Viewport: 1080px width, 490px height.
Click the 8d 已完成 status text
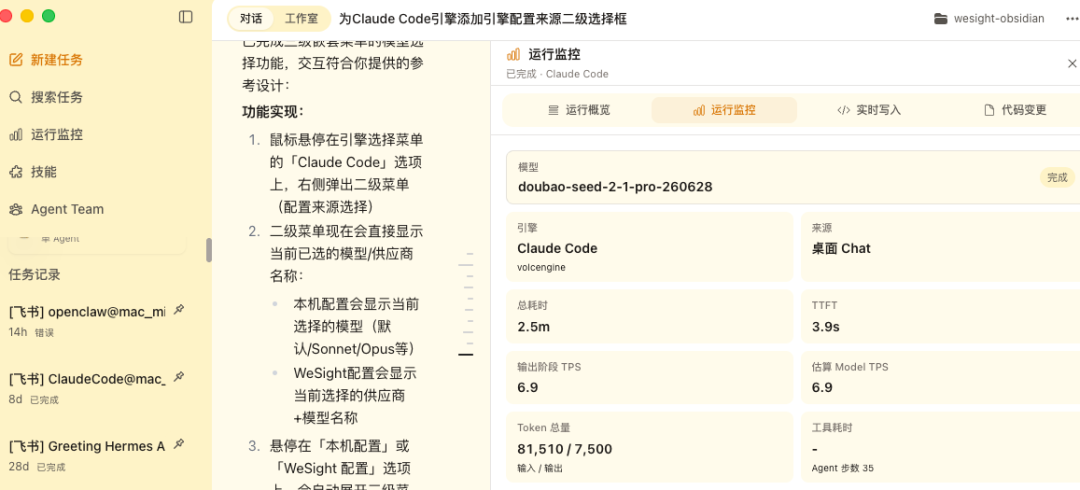coord(34,399)
